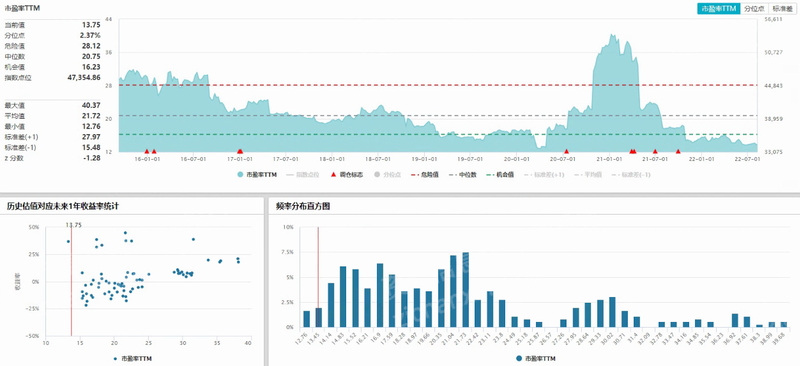Click the last red triangle before 22-01-01
The width and height of the screenshot is (800, 366).
678,151
